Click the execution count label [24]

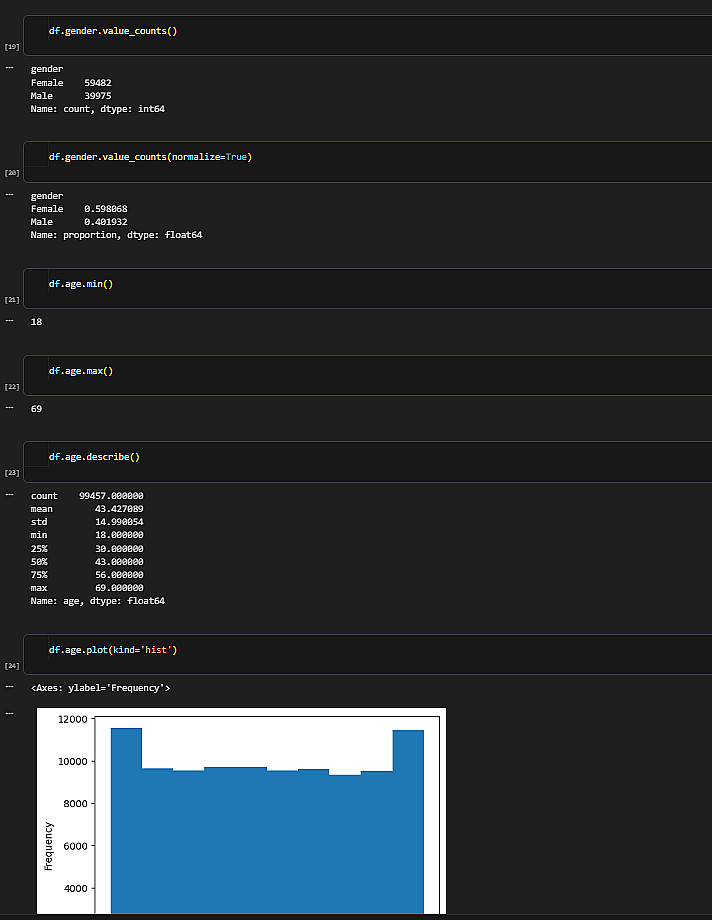(12, 665)
